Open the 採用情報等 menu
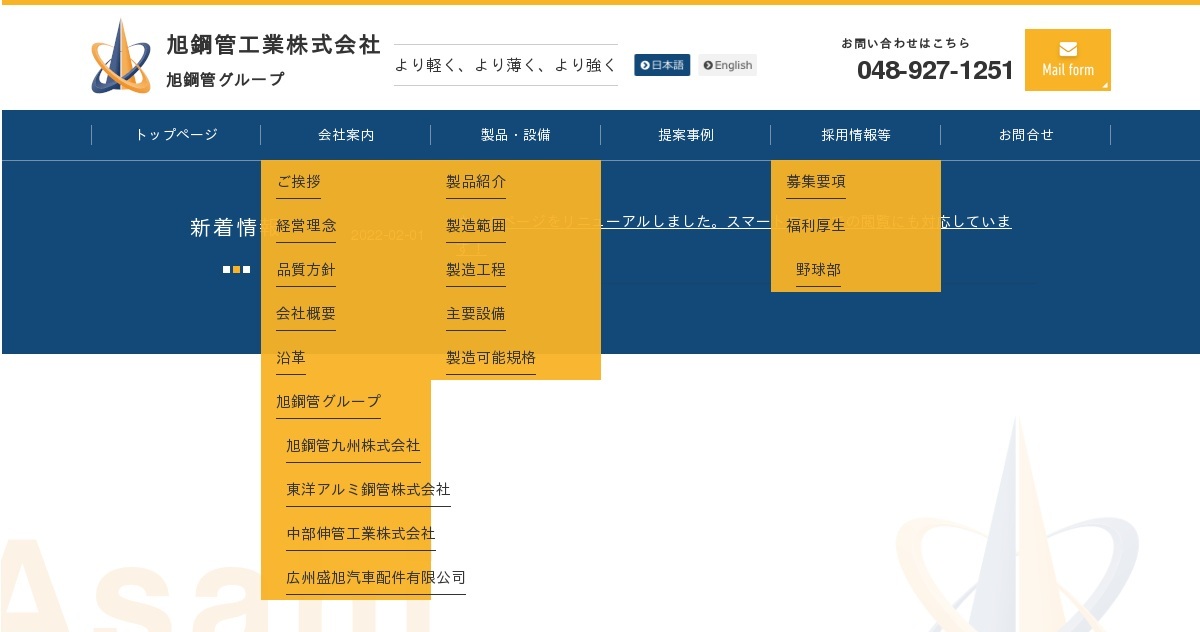1200x632 pixels. 856,135
